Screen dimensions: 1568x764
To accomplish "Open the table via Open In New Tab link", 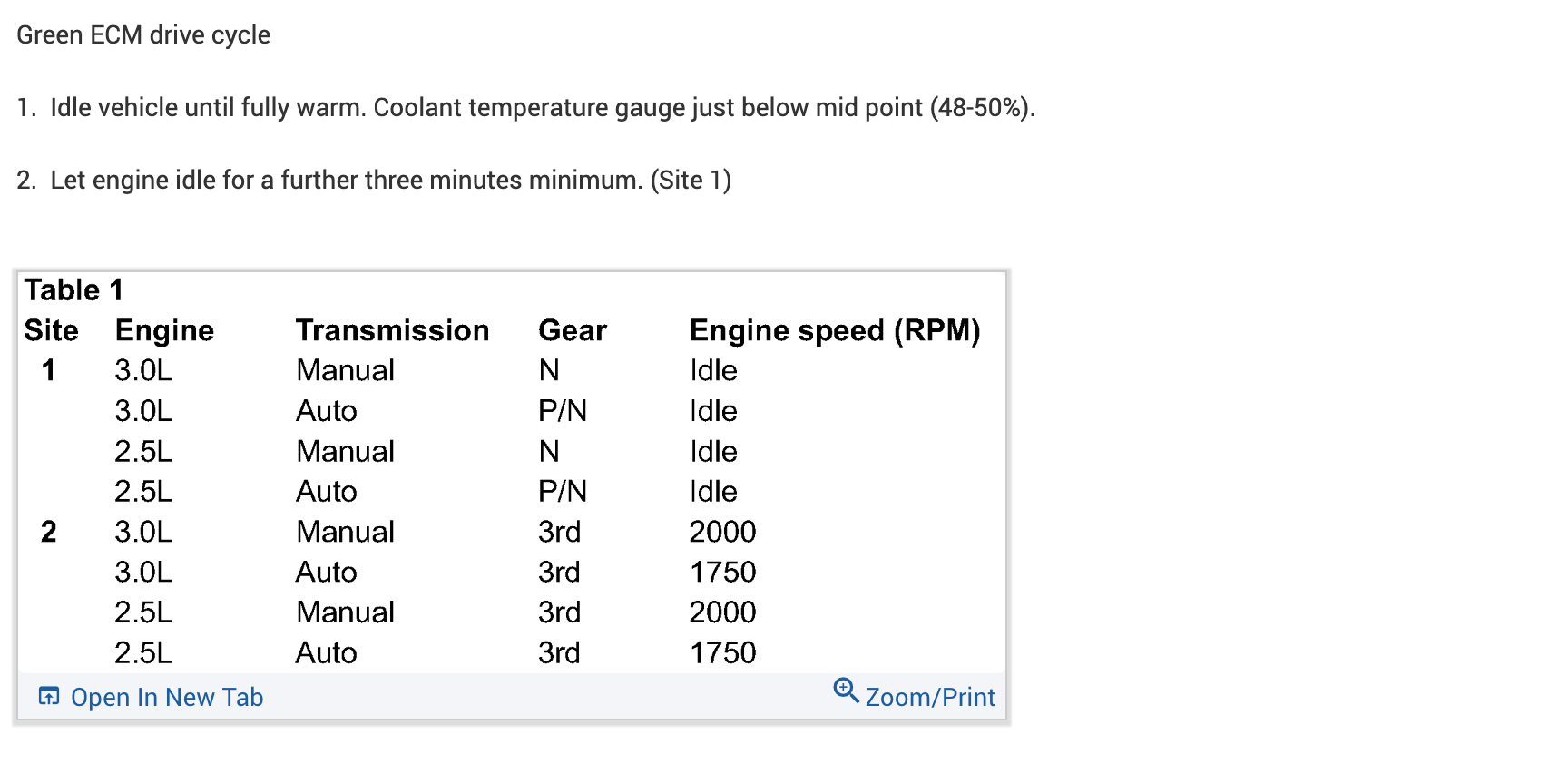I will (x=167, y=698).
